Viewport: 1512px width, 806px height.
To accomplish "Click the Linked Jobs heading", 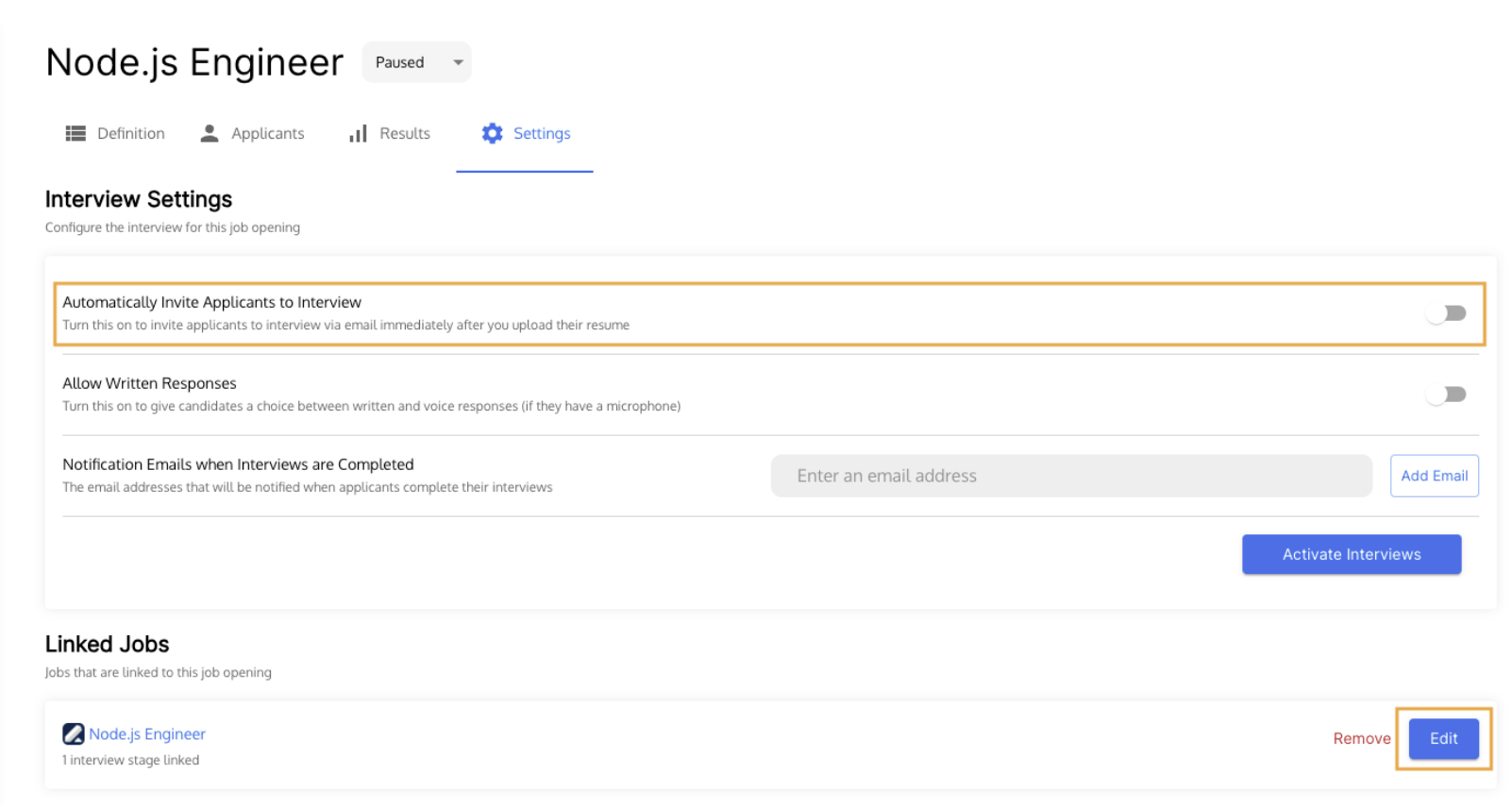I will 108,644.
